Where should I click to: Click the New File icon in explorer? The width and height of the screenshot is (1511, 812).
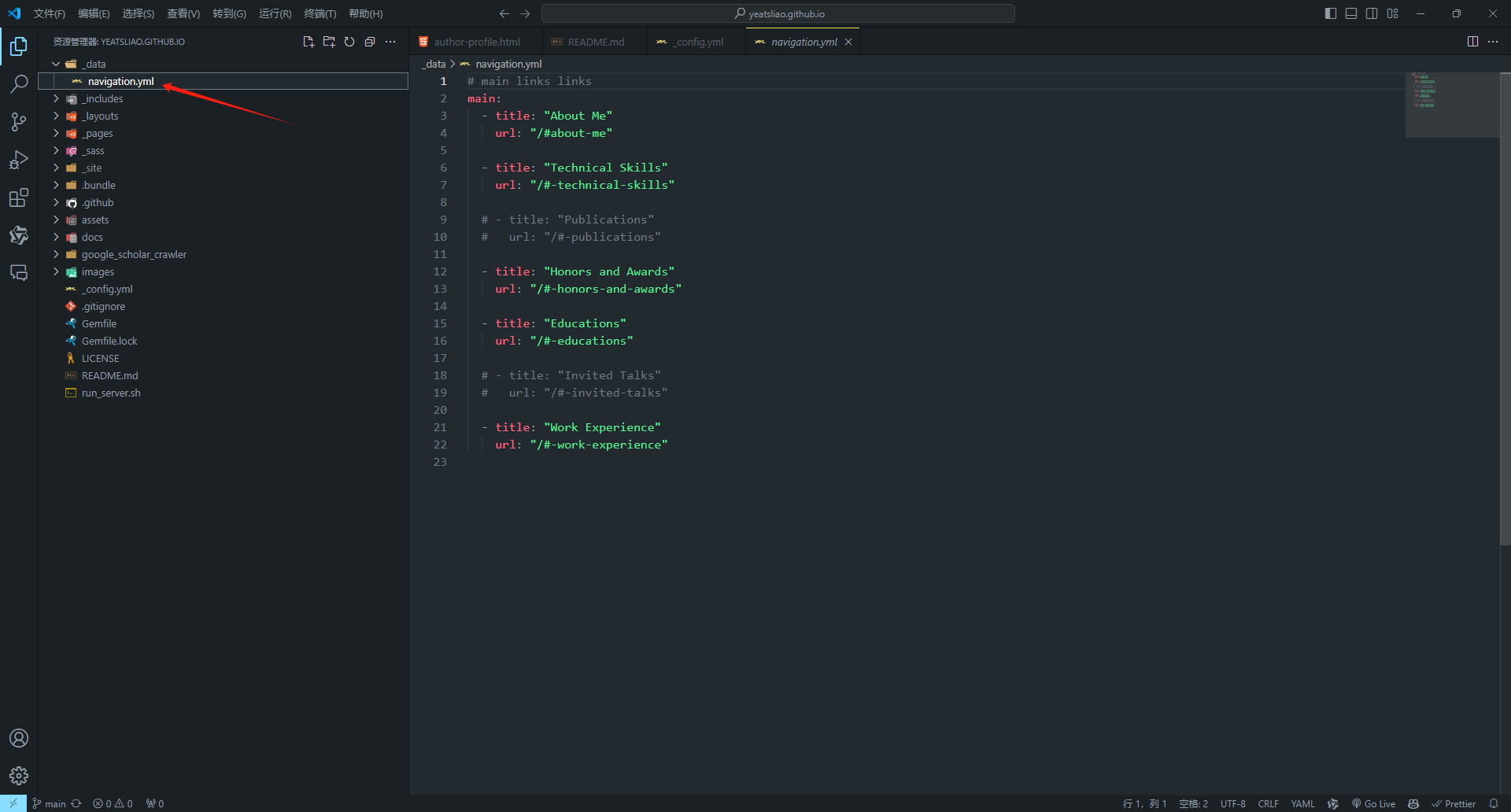pyautogui.click(x=308, y=42)
